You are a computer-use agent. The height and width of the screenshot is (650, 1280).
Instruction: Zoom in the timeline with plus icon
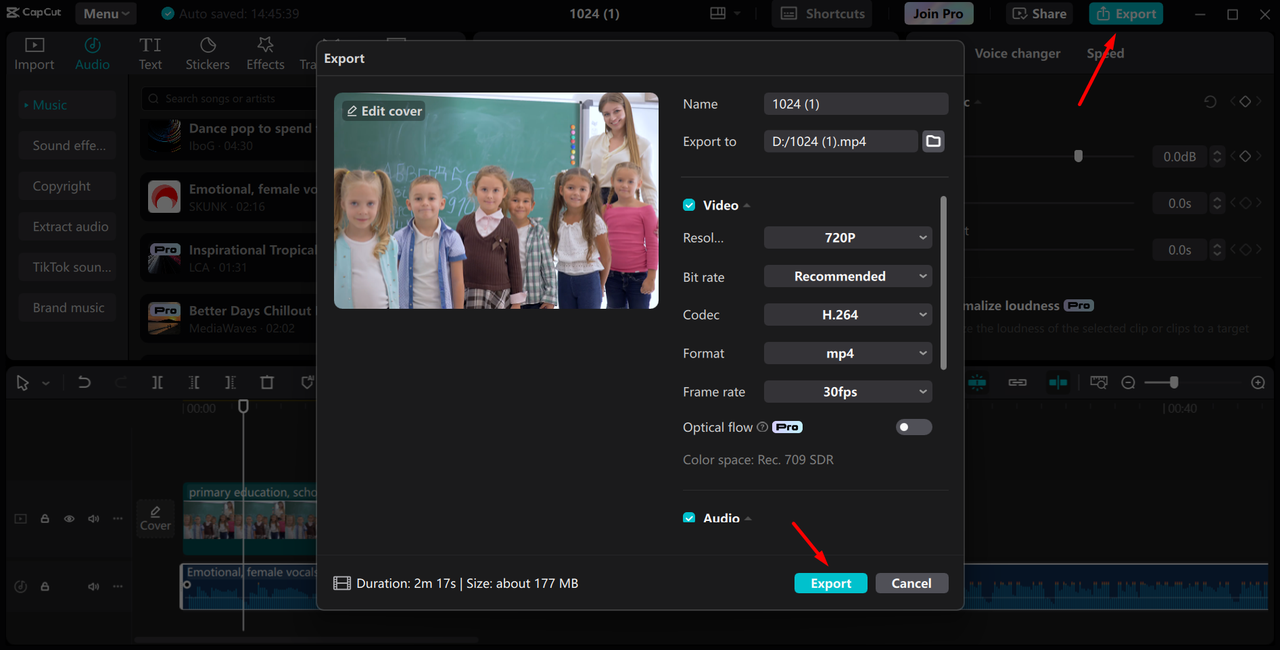[1258, 383]
